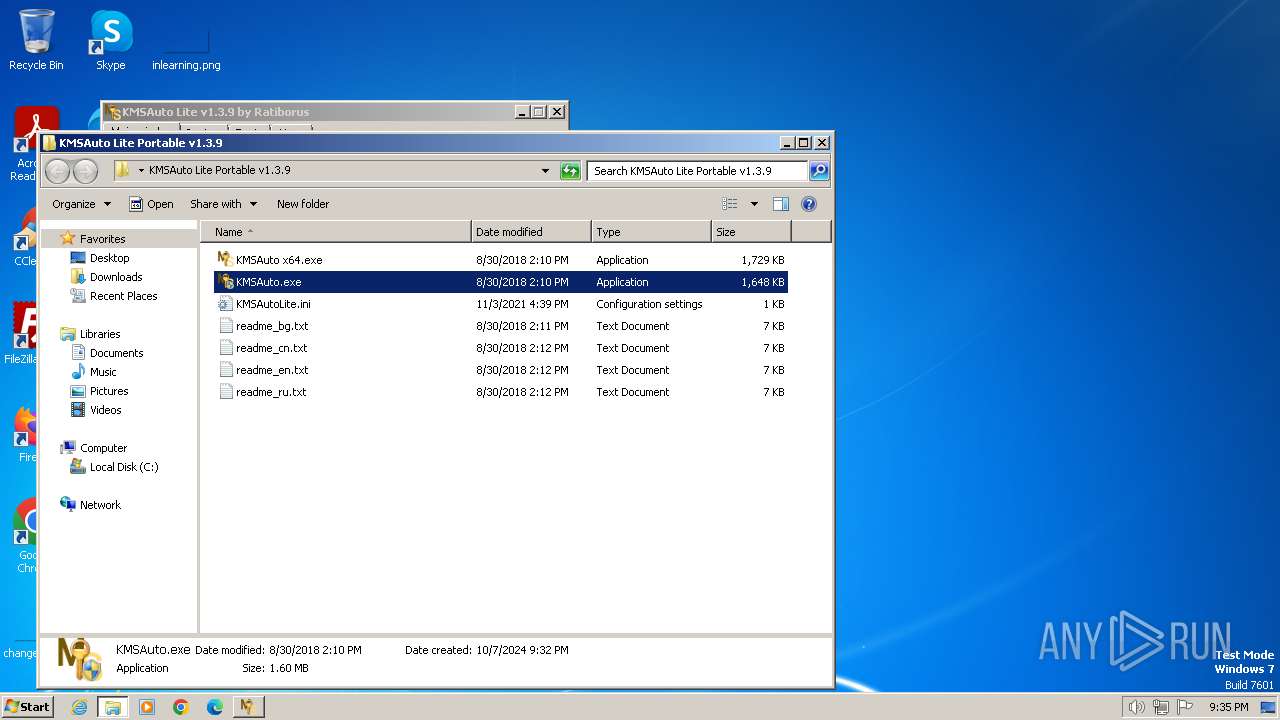
Task: Select the readme_ru.txt file name
Action: click(x=271, y=392)
